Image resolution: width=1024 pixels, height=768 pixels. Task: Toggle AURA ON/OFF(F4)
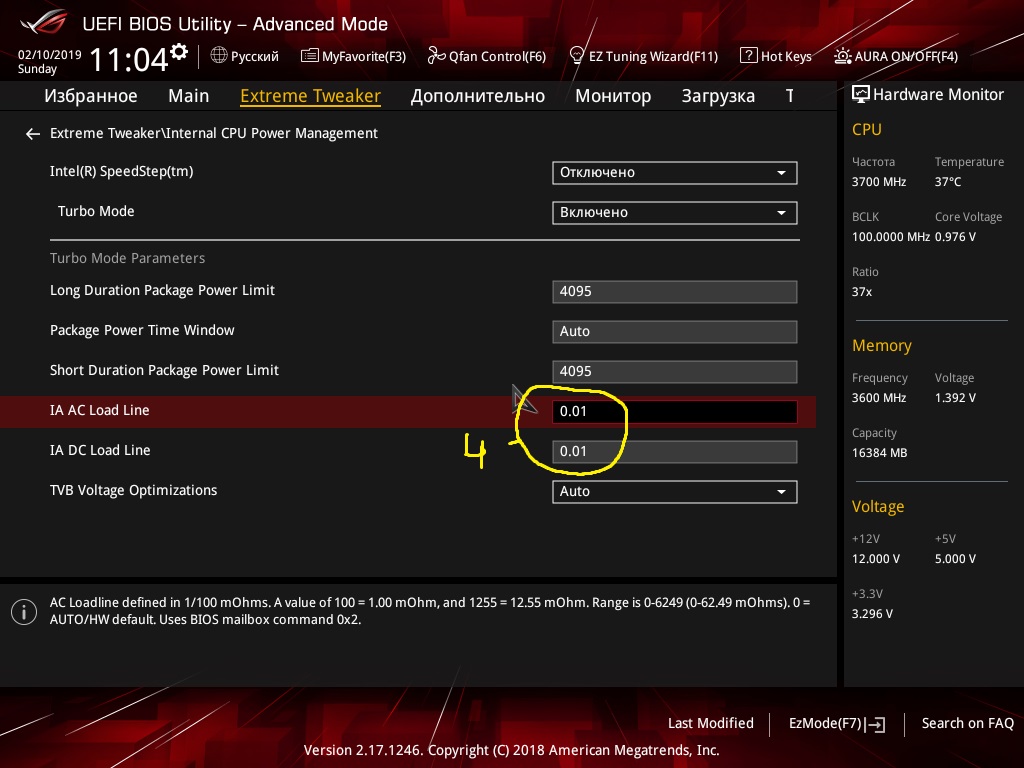906,56
